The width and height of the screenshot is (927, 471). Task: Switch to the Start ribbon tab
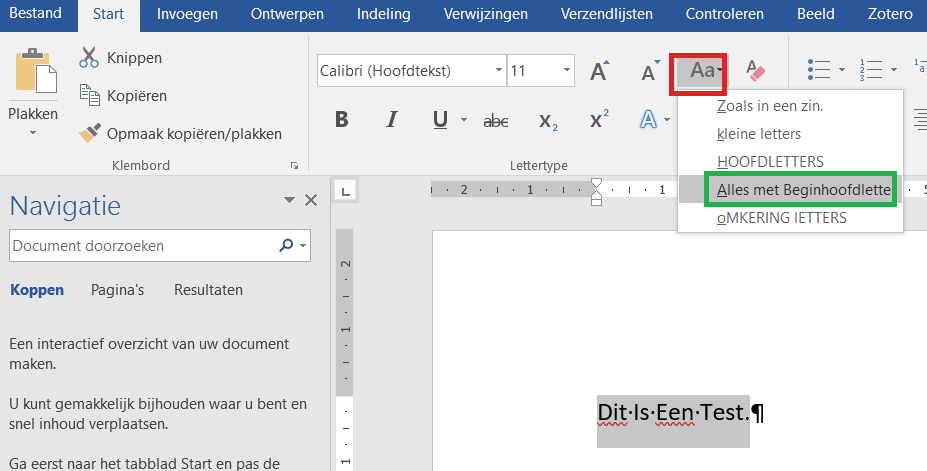108,14
